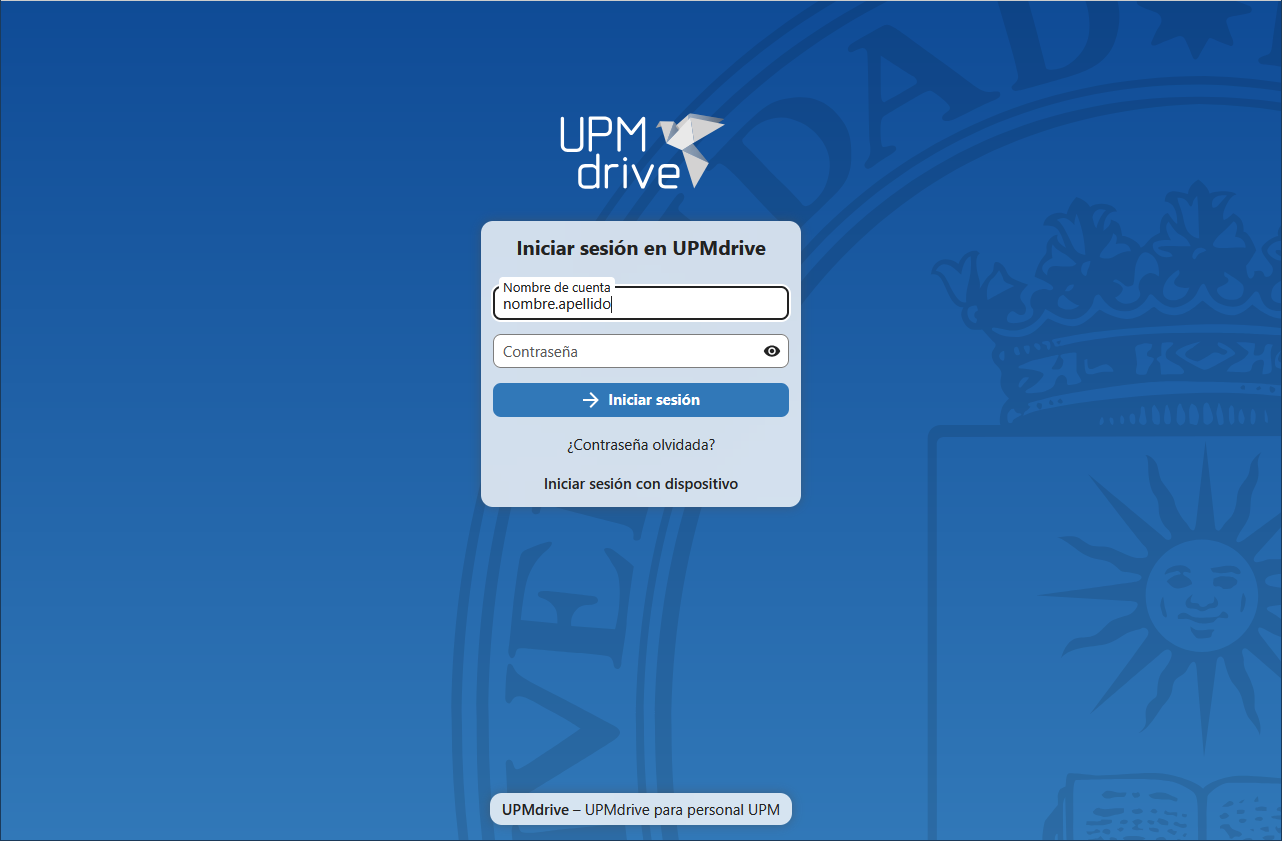Viewport: 1282px width, 841px height.
Task: Open the UPMdrive footer link
Action: pos(535,809)
